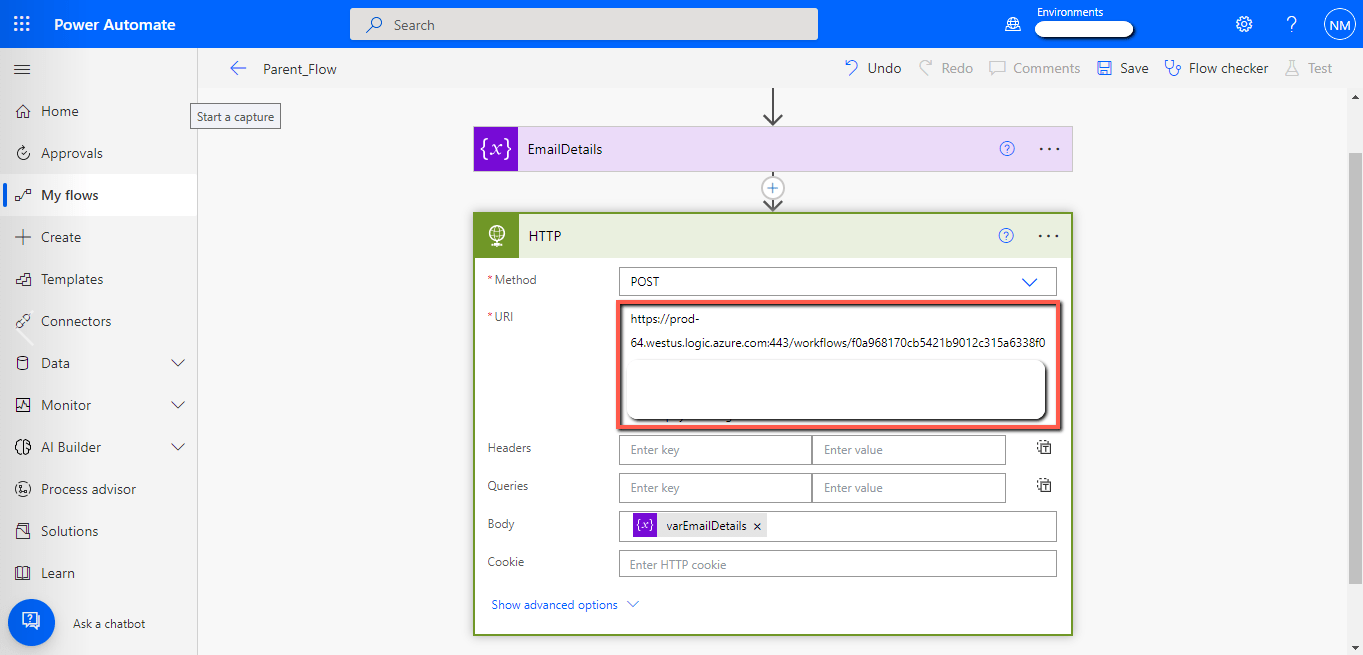This screenshot has width=1363, height=655.
Task: Click the Learn book icon
Action: coord(23,573)
